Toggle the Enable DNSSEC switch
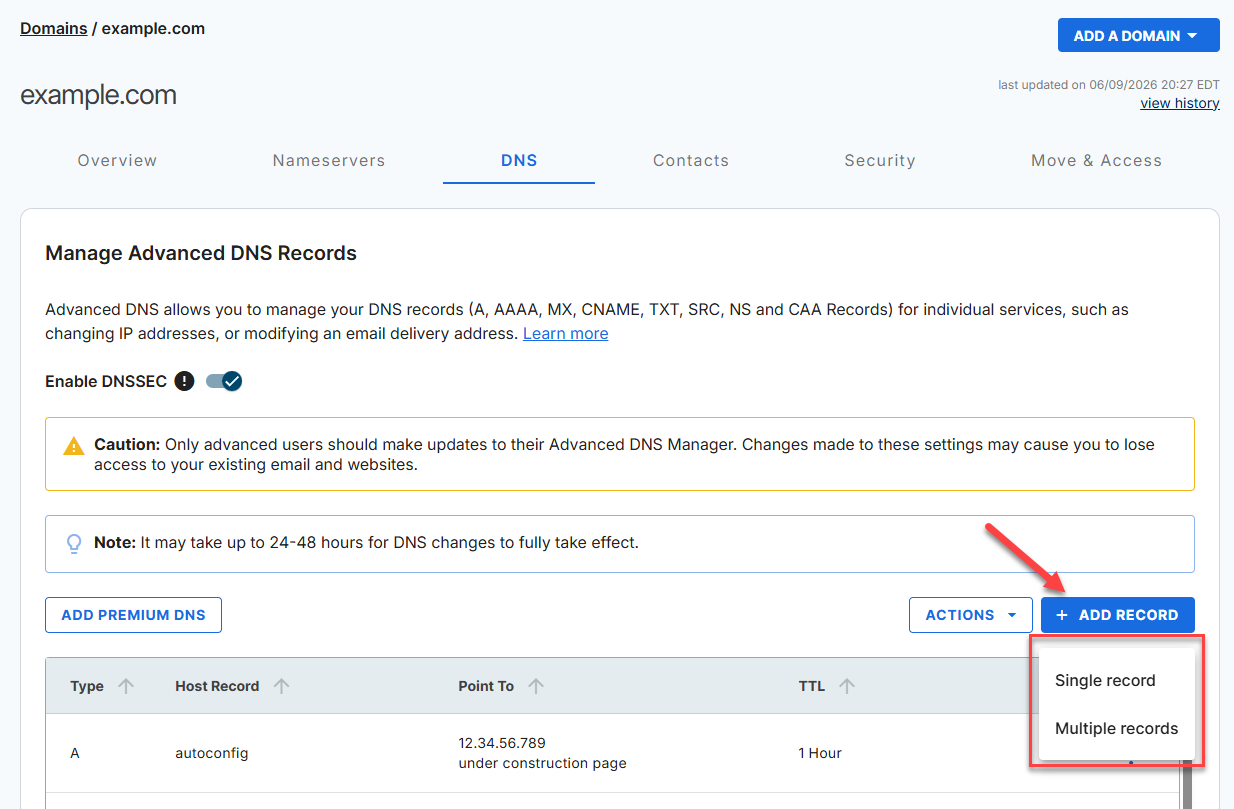Image resolution: width=1234 pixels, height=809 pixels. [224, 381]
